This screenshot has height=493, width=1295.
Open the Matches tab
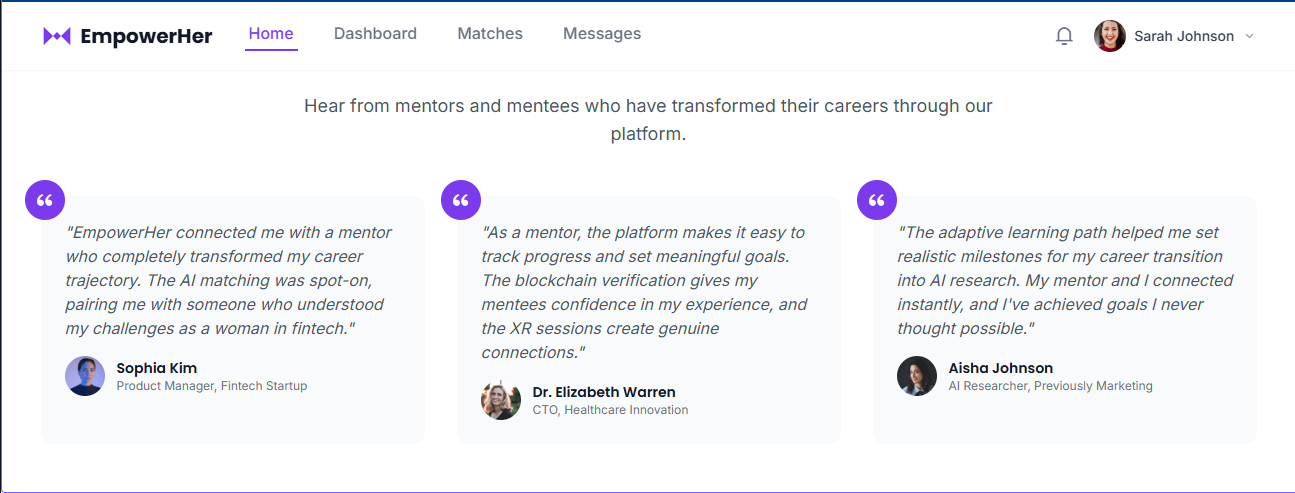click(x=490, y=34)
